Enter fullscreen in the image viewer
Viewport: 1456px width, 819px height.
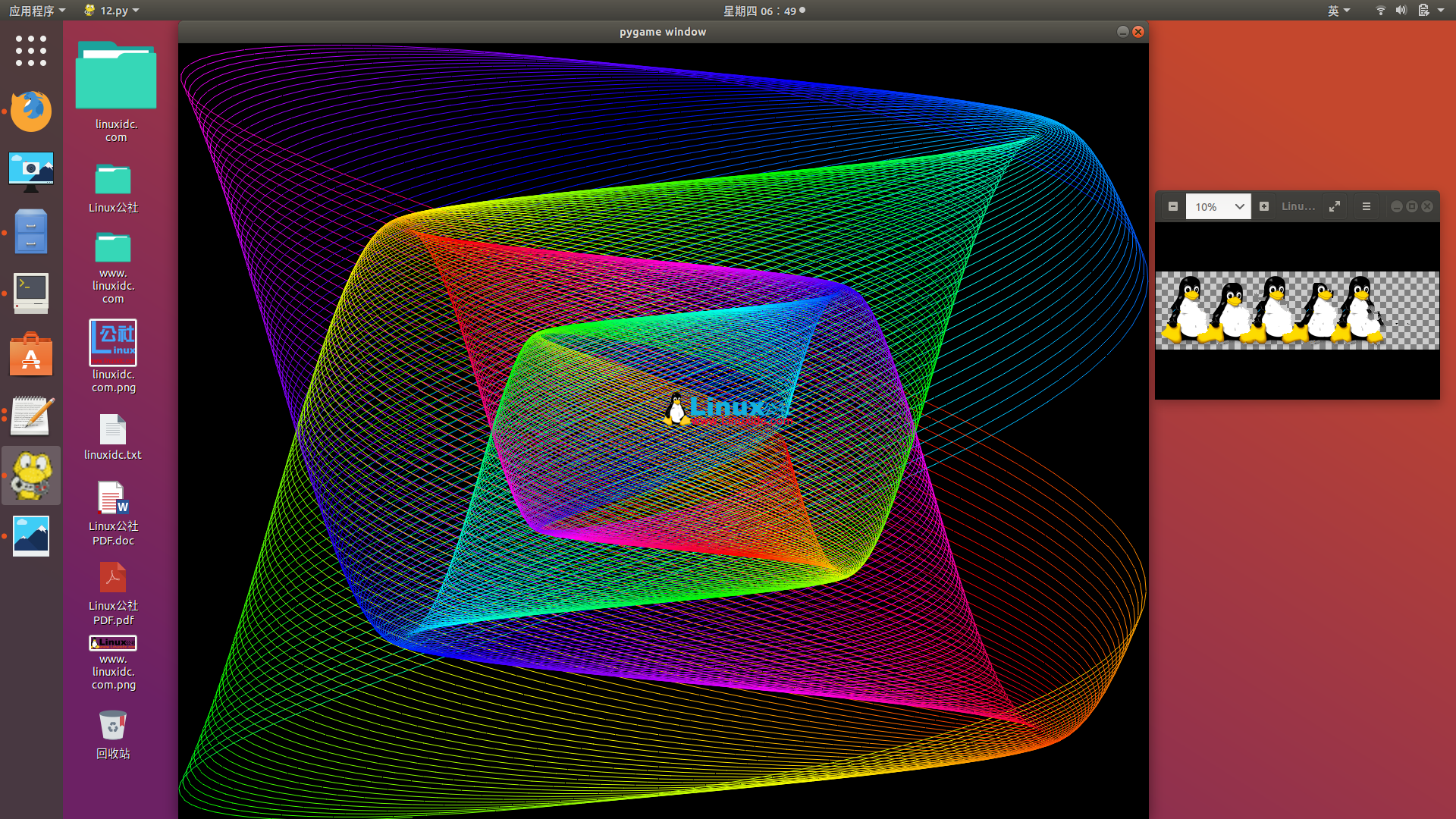click(1335, 206)
